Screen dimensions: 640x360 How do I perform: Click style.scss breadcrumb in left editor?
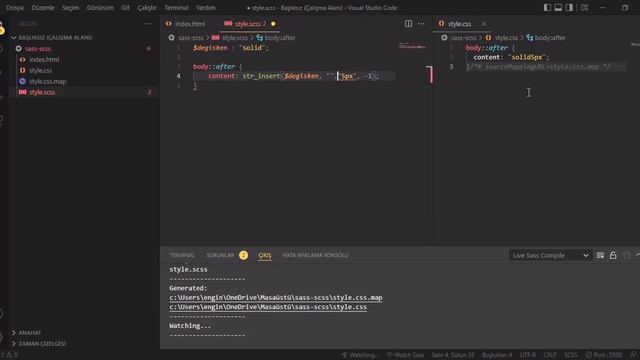[235, 38]
